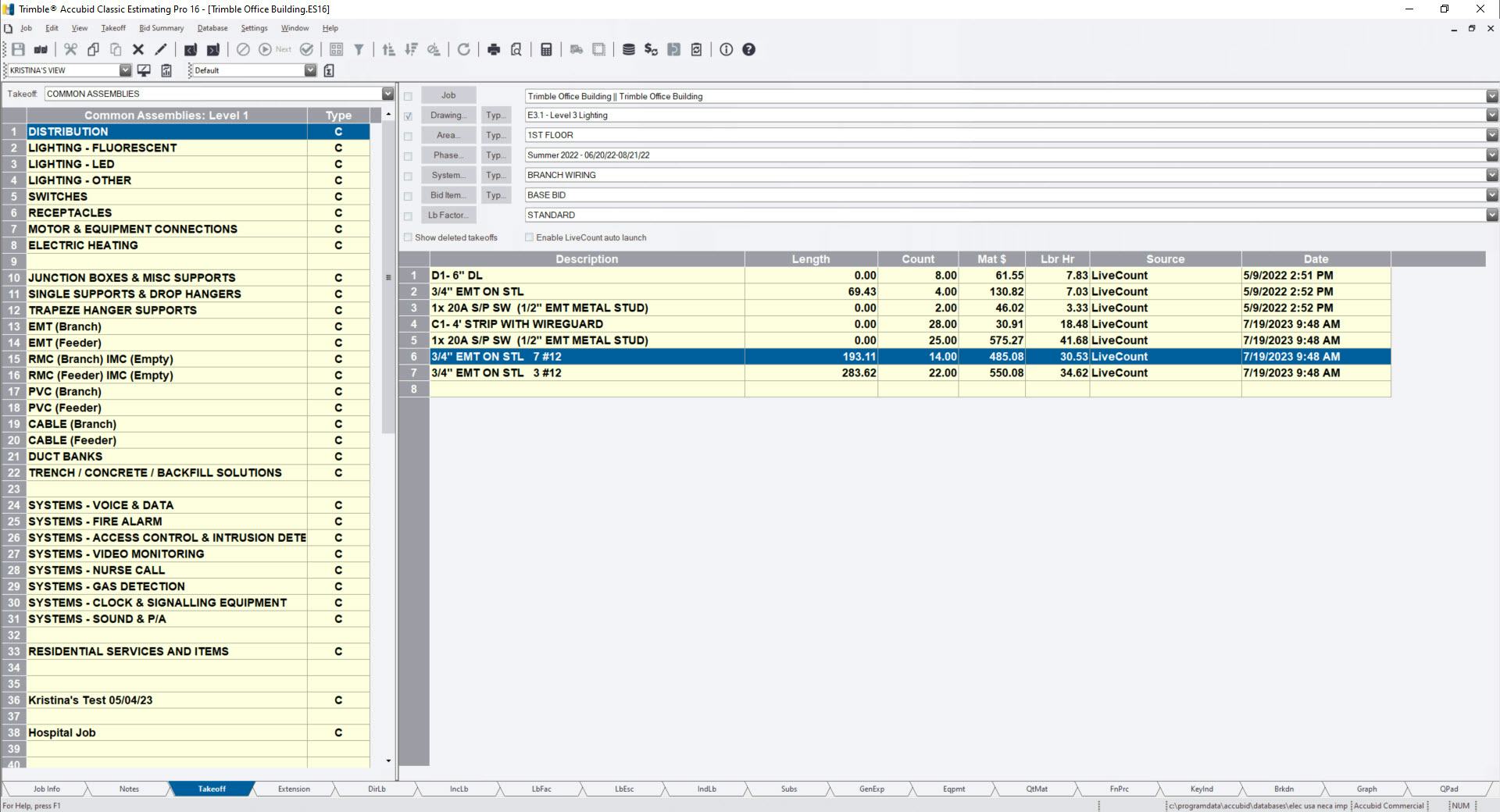Click the Lb Factor button
Screen dimensions: 1500x812
[448, 215]
